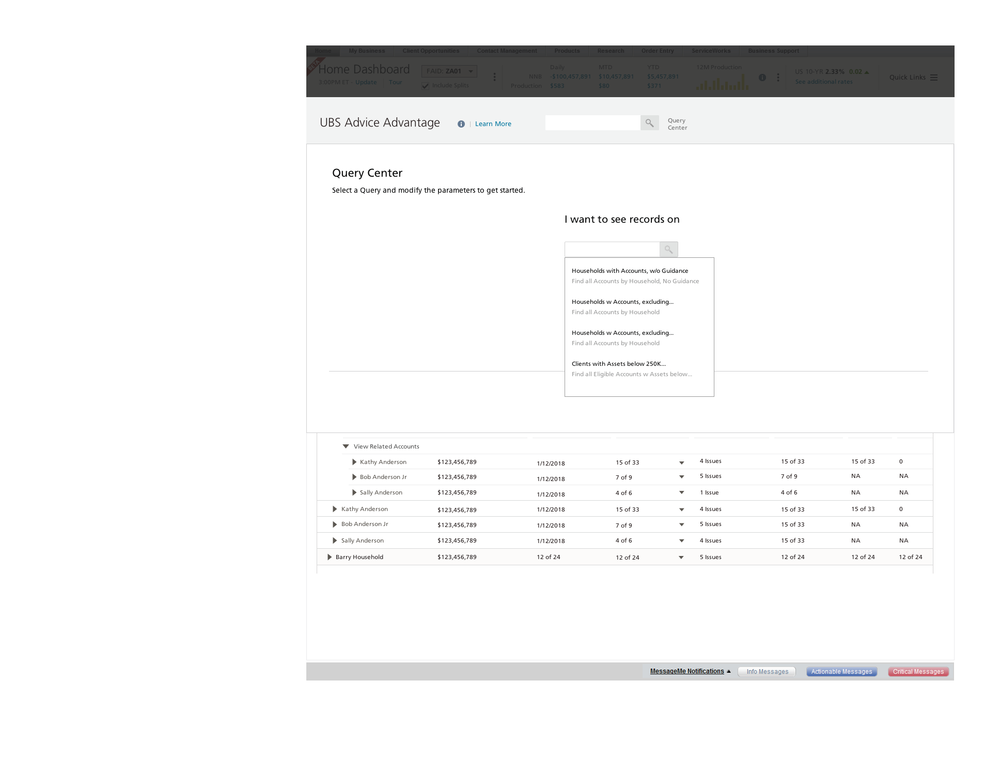
Task: Follow the Learn More link
Action: [x=493, y=124]
